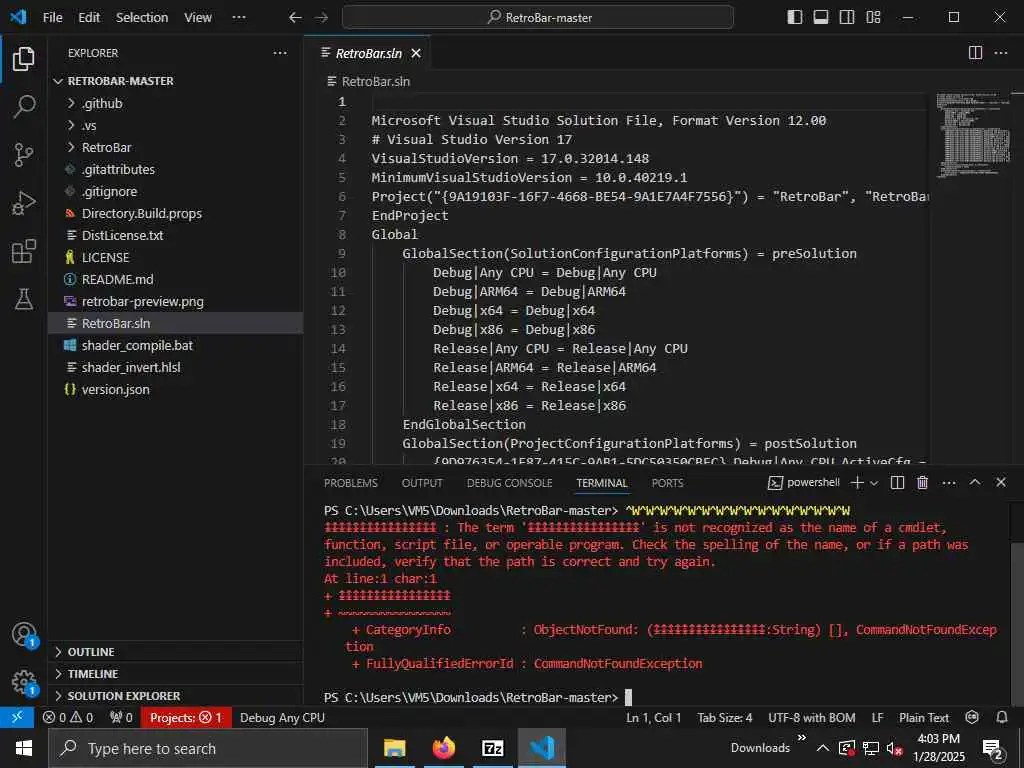This screenshot has height=768, width=1024.
Task: Open the Run and Debug view
Action: pos(24,203)
